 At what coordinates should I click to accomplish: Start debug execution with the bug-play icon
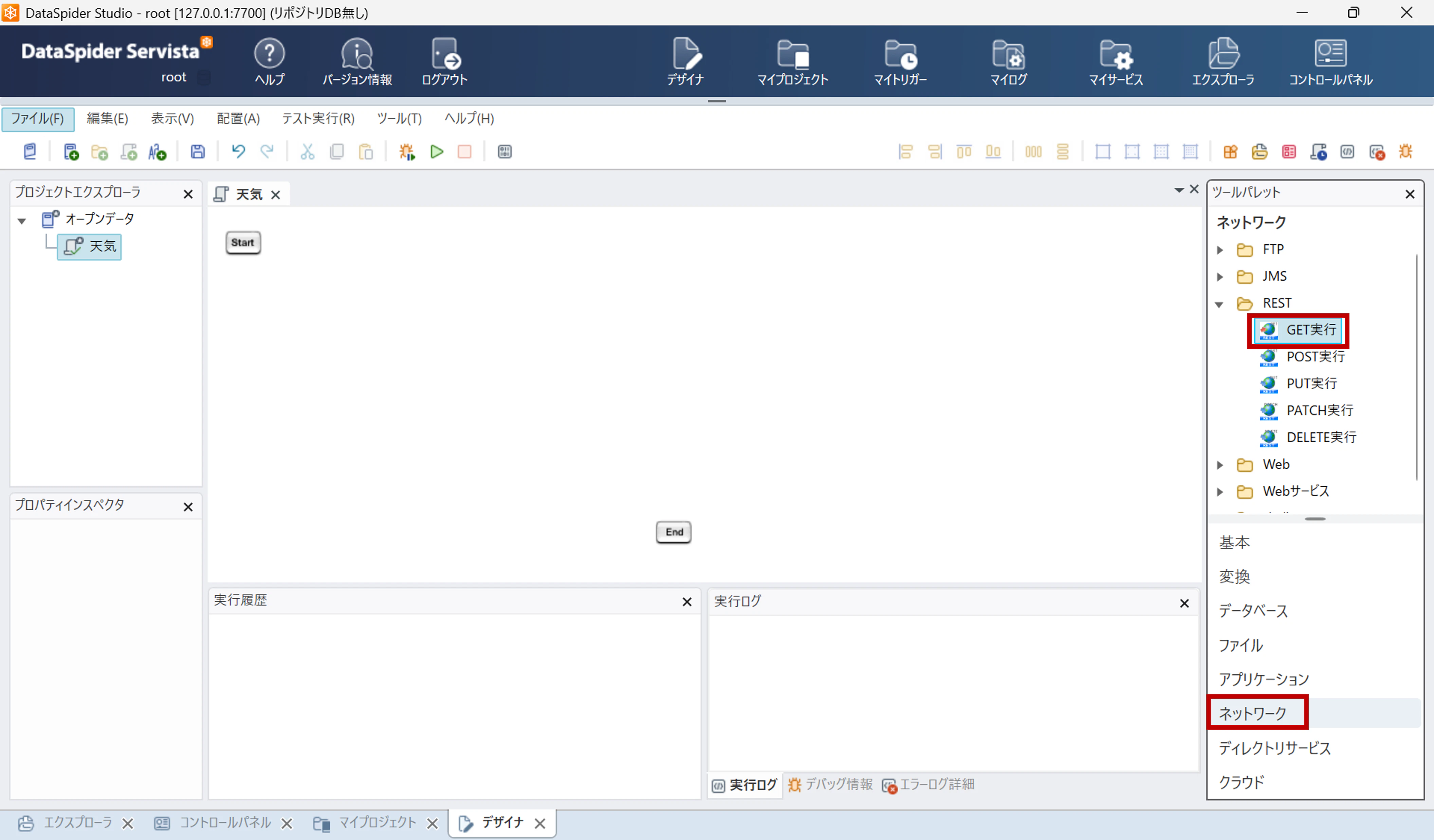[x=407, y=152]
